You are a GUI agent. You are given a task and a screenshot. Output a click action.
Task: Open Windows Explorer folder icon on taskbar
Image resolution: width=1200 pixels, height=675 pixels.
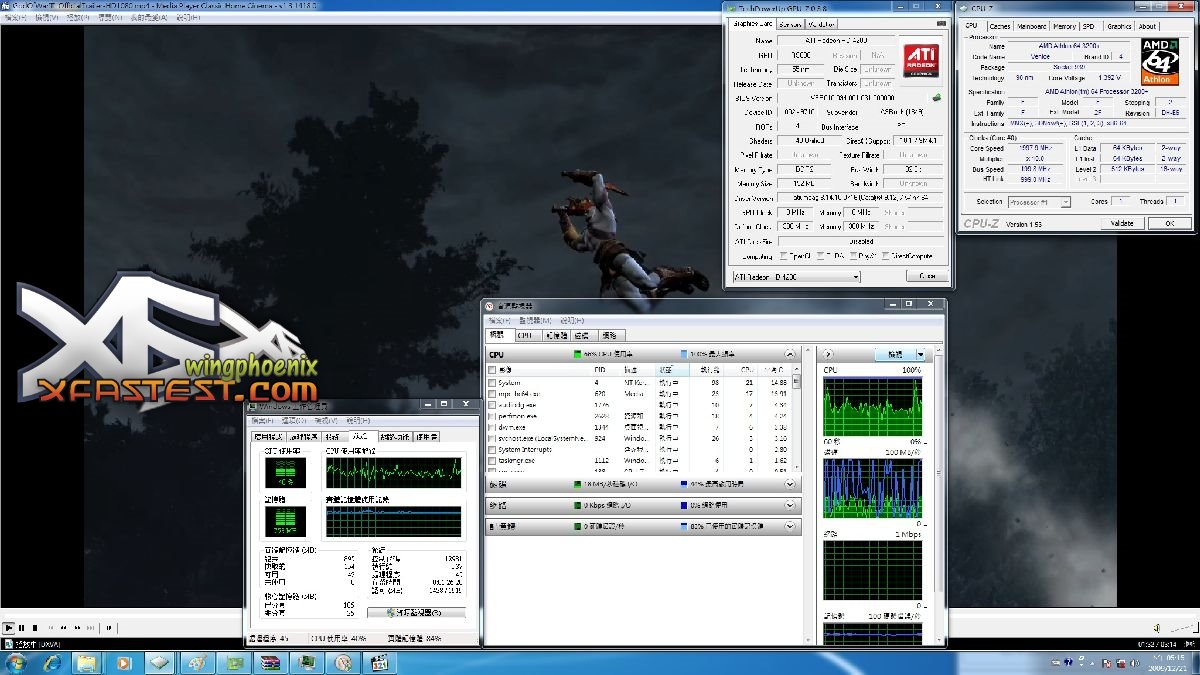[x=87, y=663]
